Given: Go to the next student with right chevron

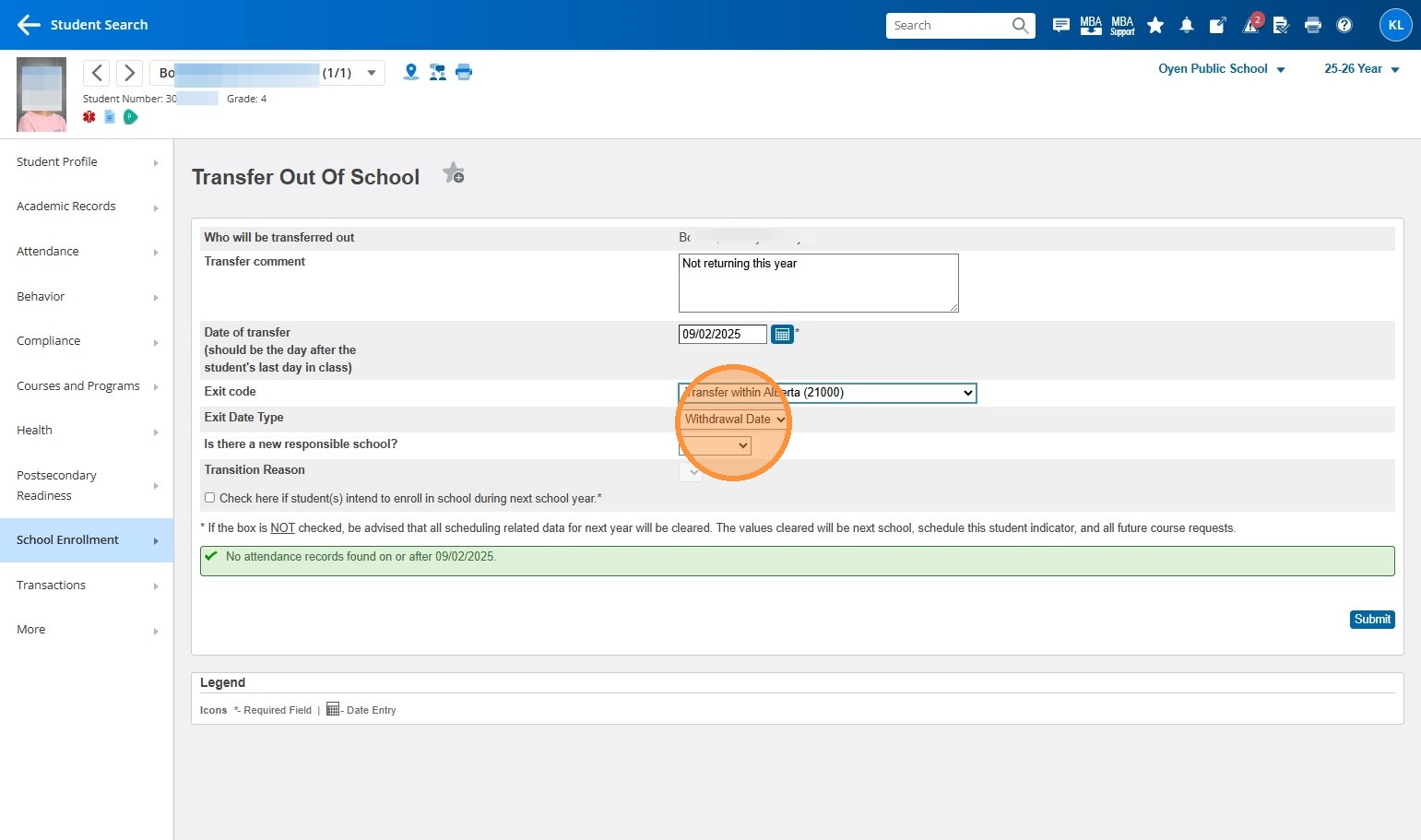Looking at the screenshot, I should [x=129, y=73].
